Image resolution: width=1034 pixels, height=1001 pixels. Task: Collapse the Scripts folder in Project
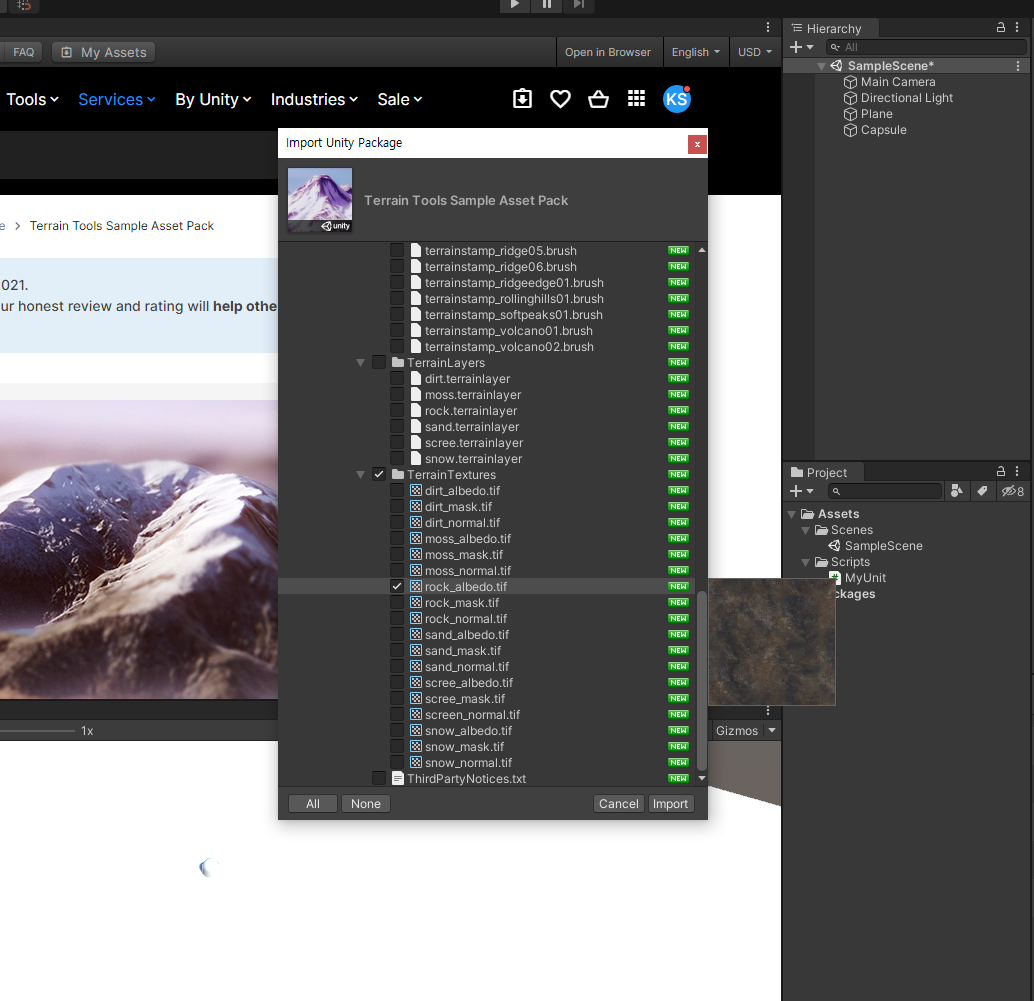point(806,562)
